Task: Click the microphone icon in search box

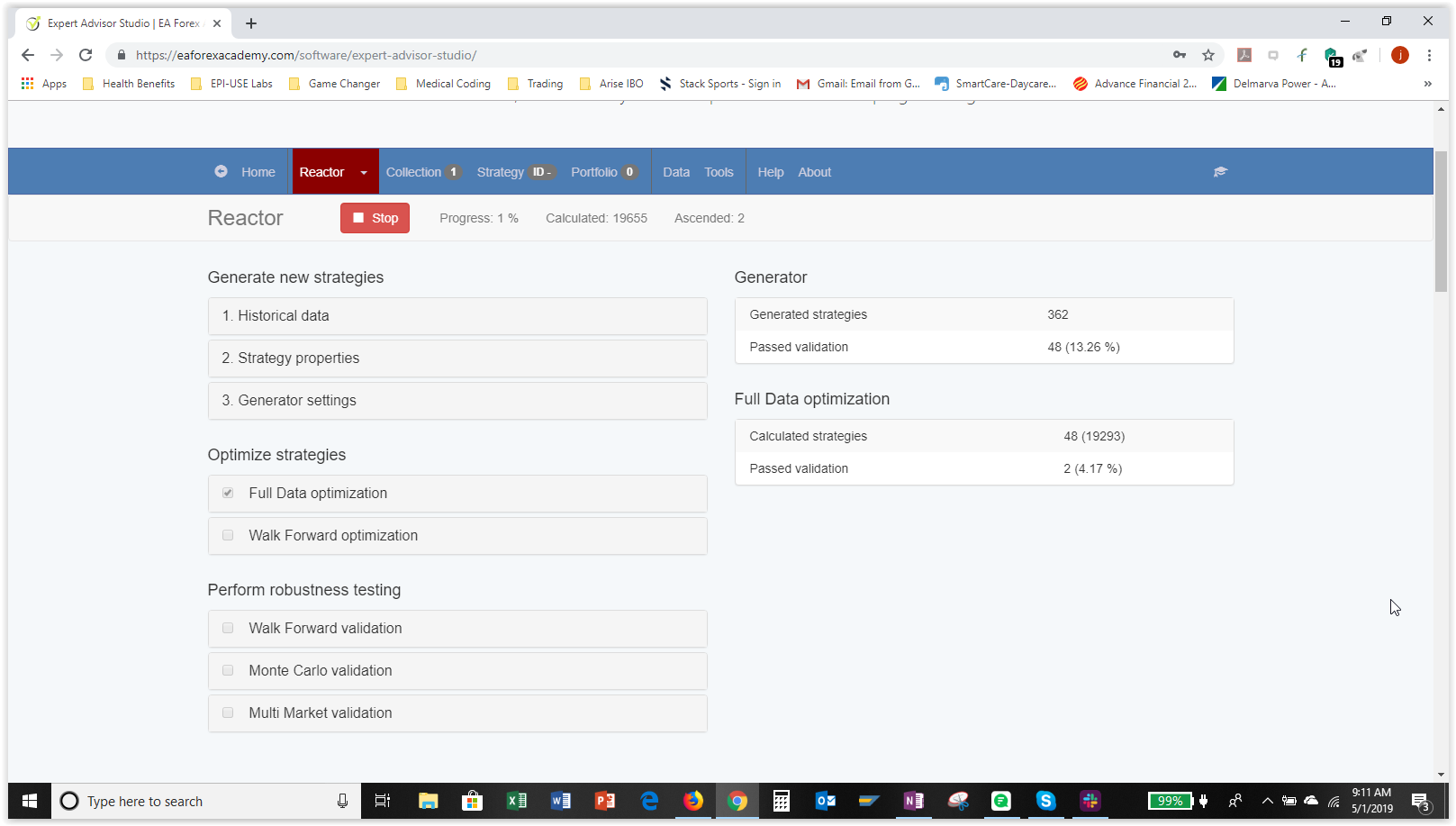Action: click(342, 801)
